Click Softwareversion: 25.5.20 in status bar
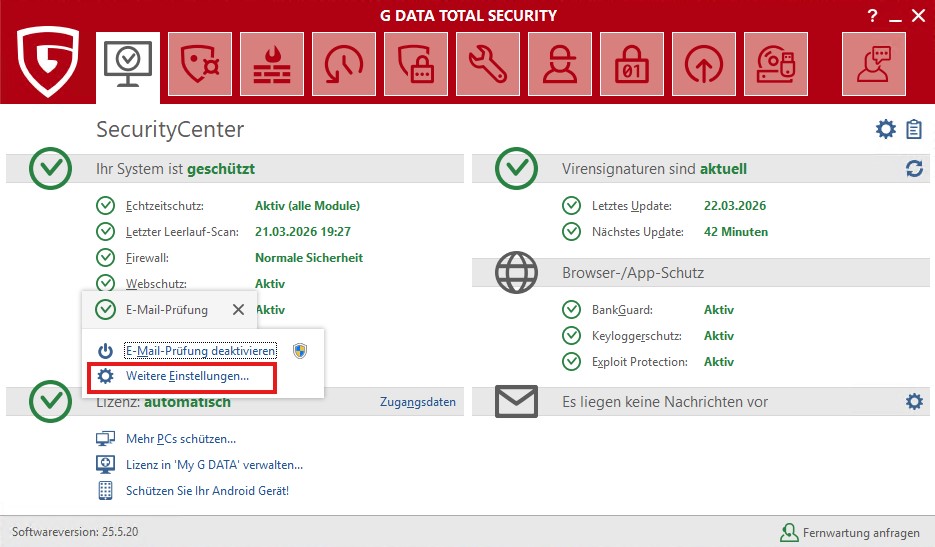Screen dimensions: 935x547 [x=75, y=531]
